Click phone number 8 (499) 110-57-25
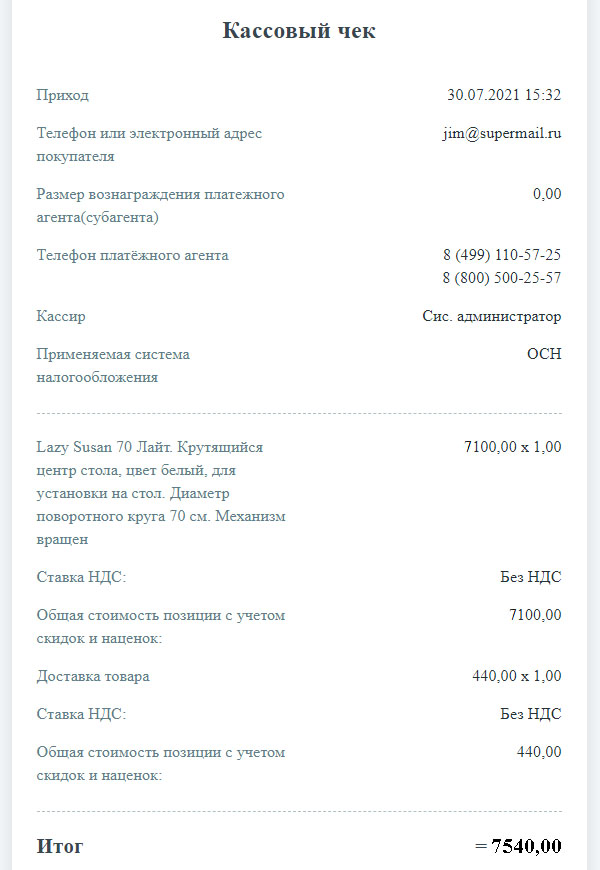The height and width of the screenshot is (870, 600). (x=502, y=255)
